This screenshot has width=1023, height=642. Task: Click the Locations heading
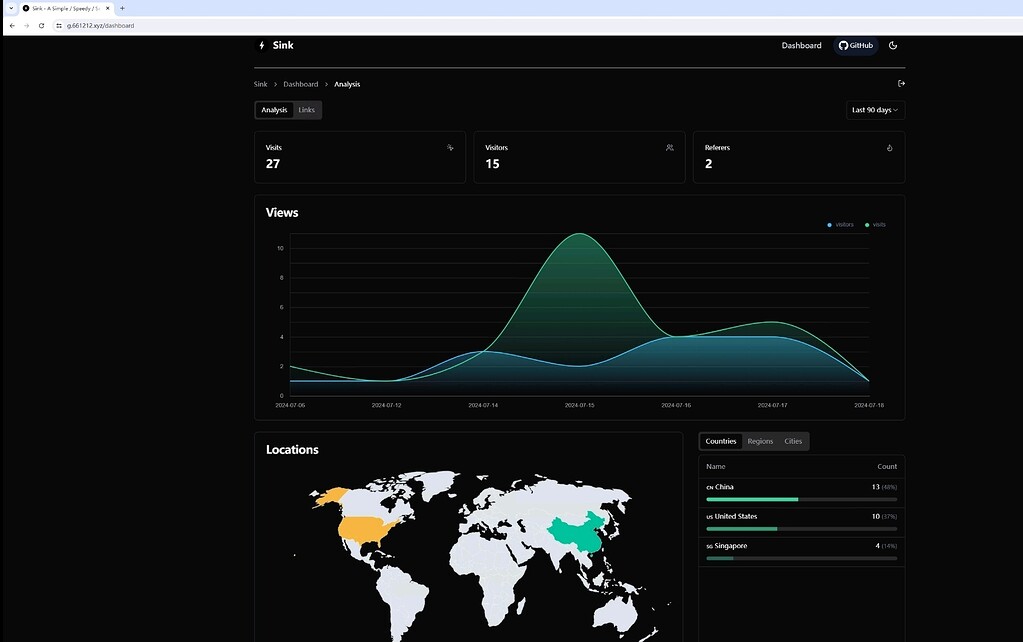tap(292, 450)
